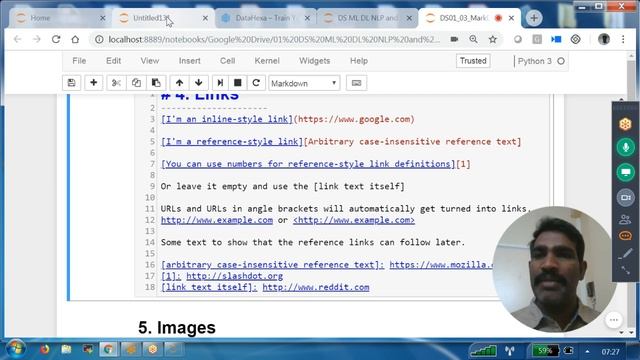Go back in browser history

coord(17,39)
